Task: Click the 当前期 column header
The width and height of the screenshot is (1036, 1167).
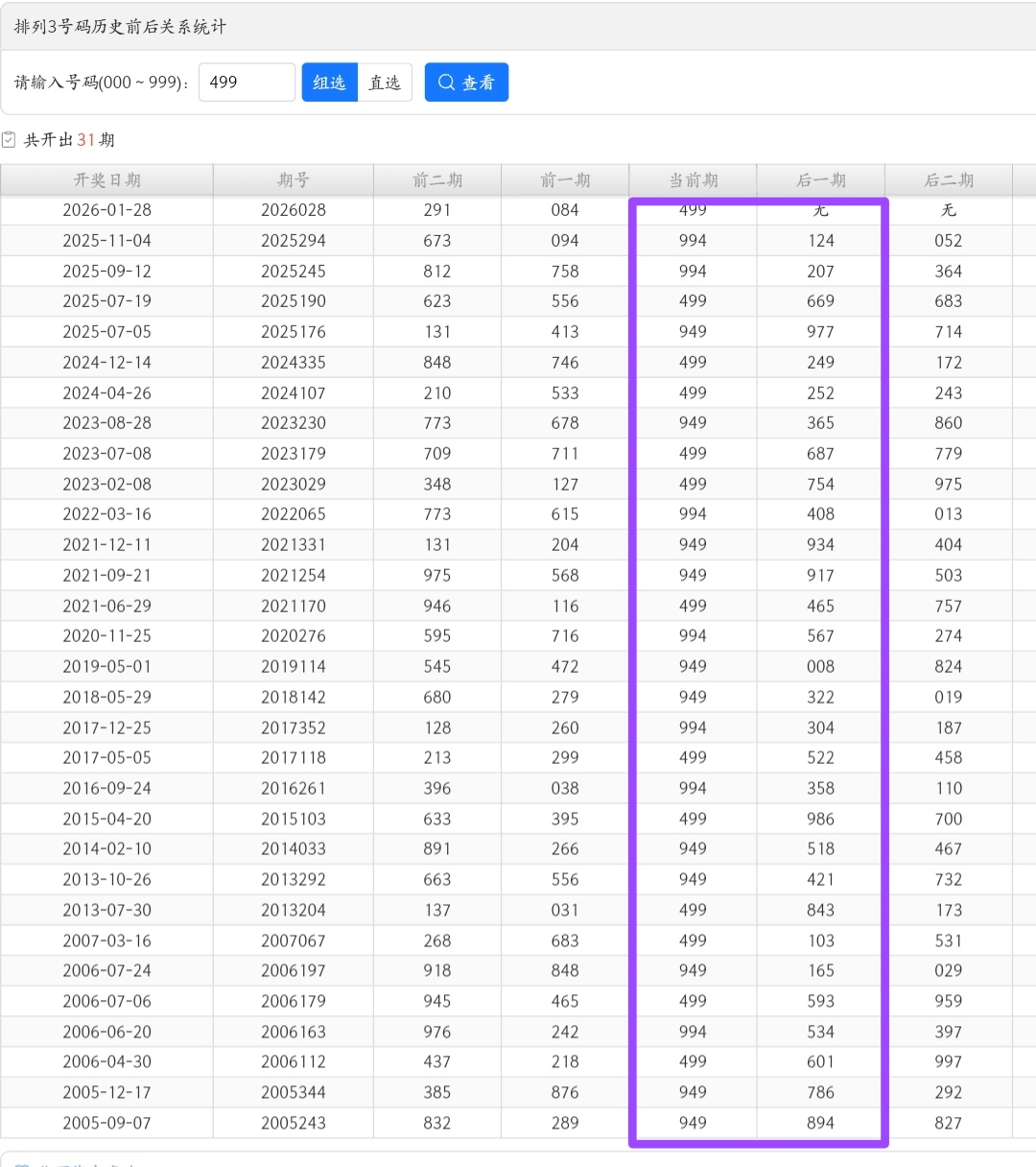Action: click(x=693, y=180)
